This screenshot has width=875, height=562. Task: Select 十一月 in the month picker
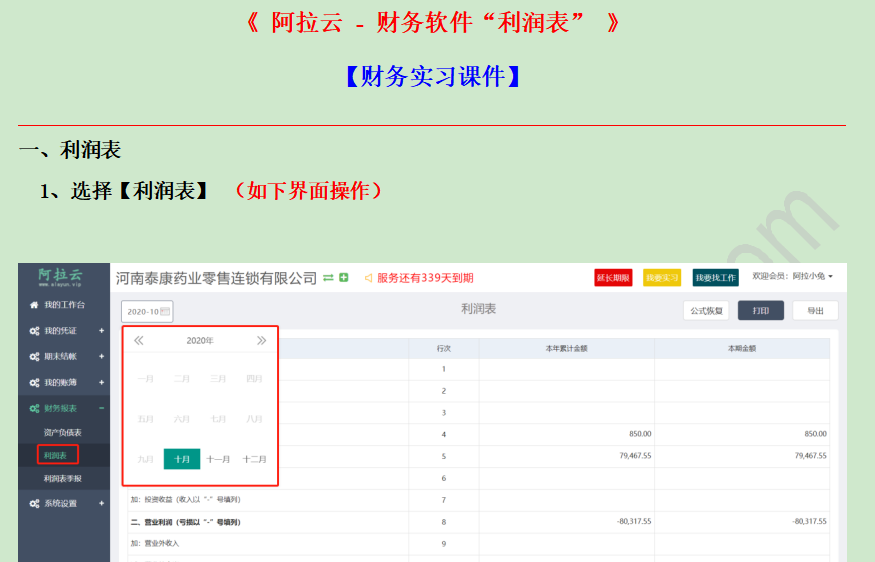click(x=218, y=459)
